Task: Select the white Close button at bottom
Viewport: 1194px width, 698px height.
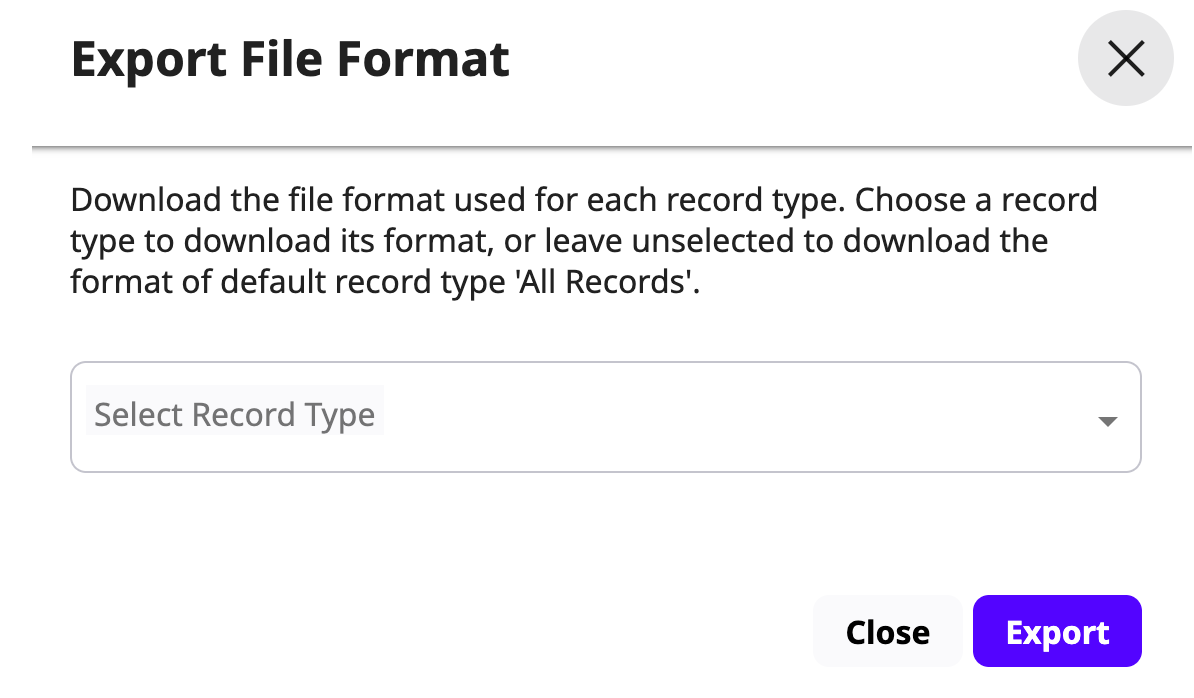Action: (x=887, y=632)
